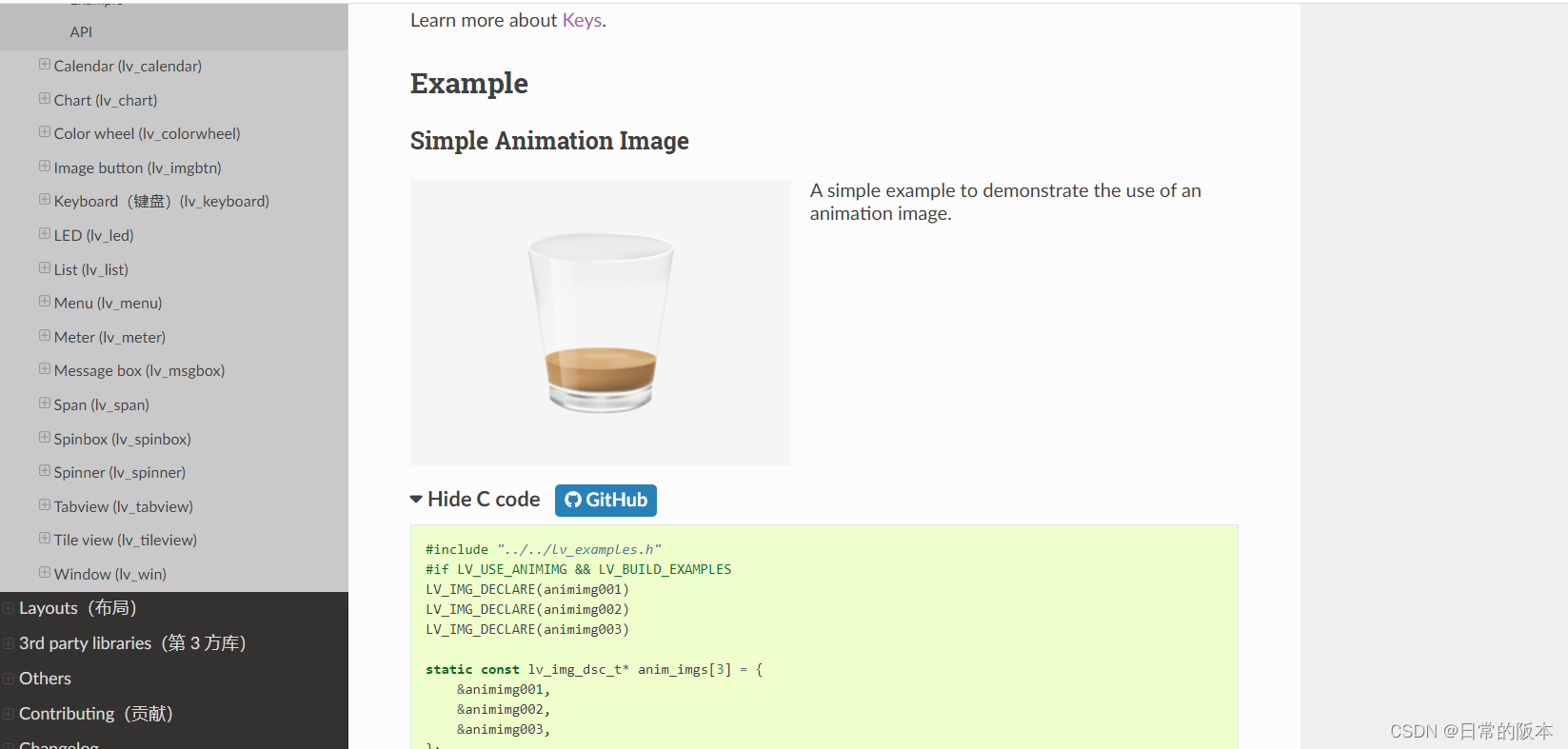Open the Calendar (lv_calendar) page
This screenshot has width=1568, height=749.
pos(128,66)
